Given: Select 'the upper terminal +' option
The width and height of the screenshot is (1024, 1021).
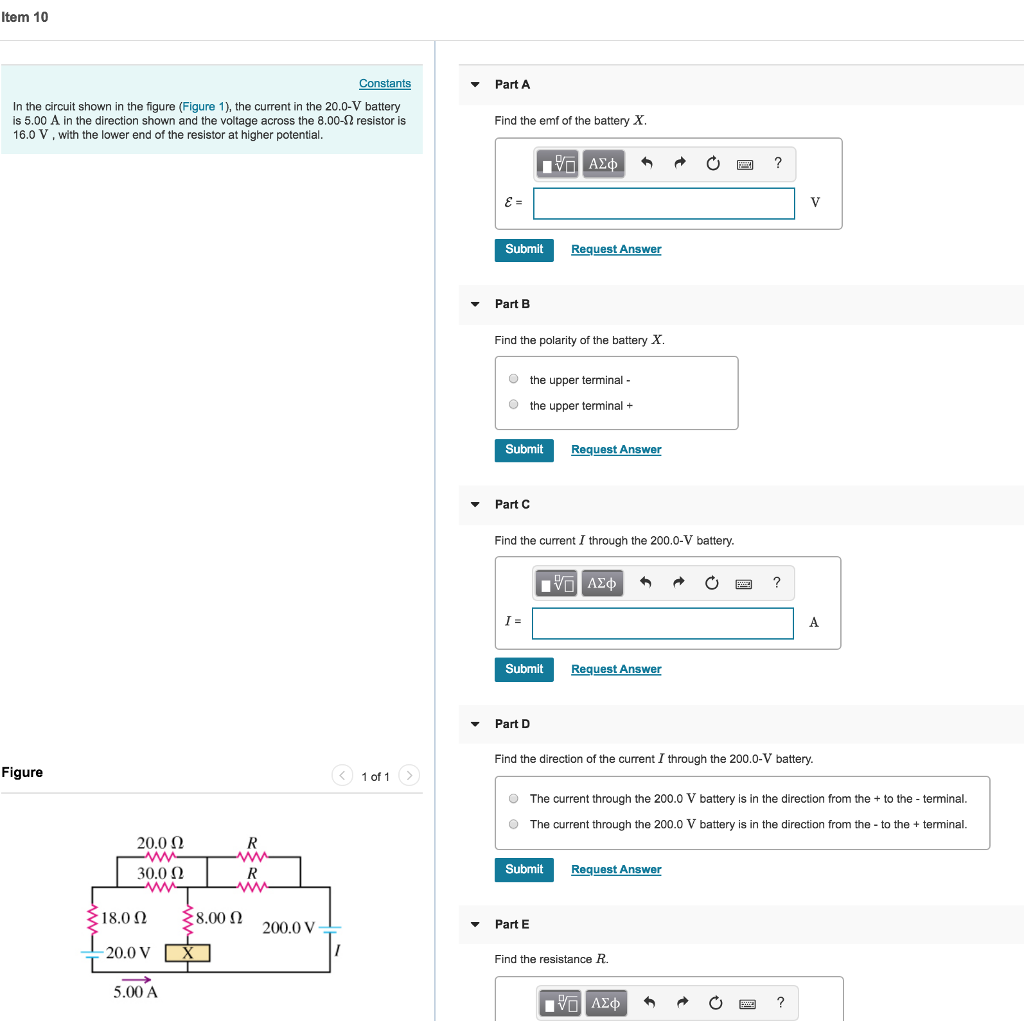Looking at the screenshot, I should pos(514,404).
